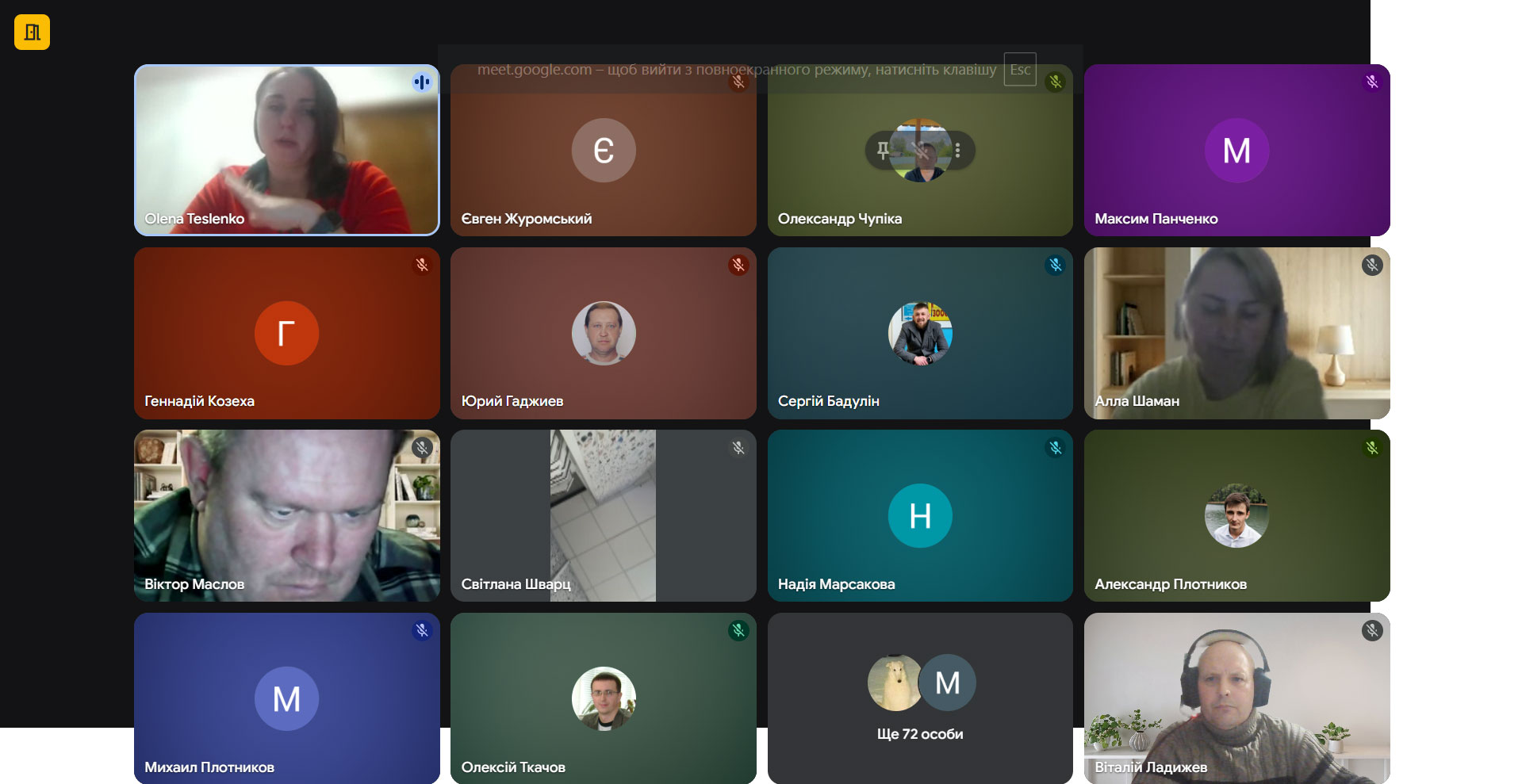Select Світлана Шварц's video tile
This screenshot has height=784, width=1522.
(603, 515)
